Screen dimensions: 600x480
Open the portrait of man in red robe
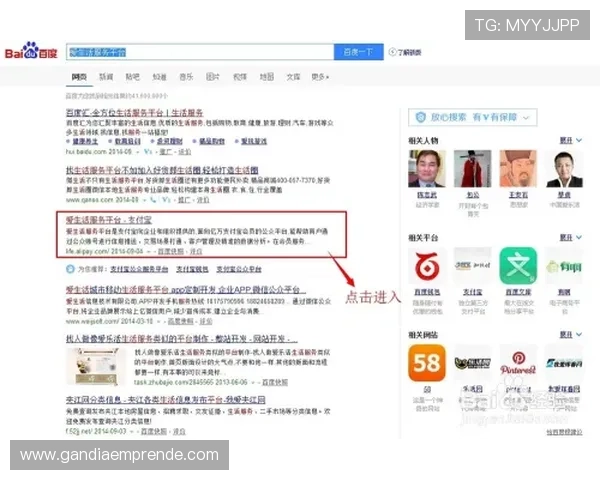tap(473, 168)
